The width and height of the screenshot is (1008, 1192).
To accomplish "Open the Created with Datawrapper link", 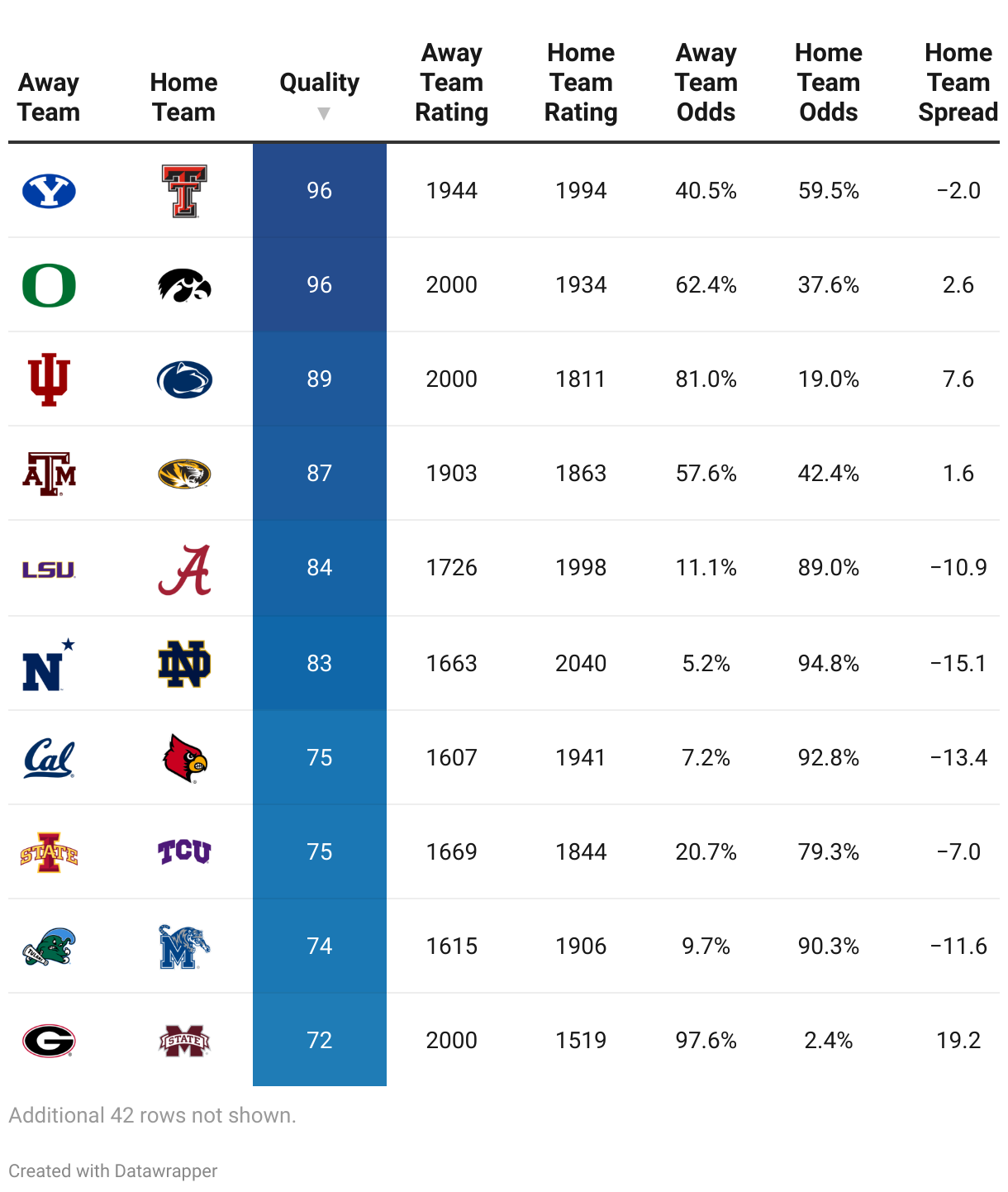I will coord(113,1171).
